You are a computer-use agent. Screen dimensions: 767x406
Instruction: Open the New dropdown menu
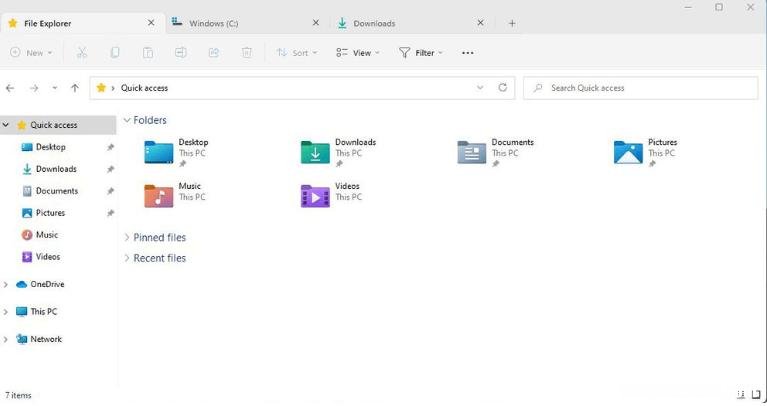[x=31, y=52]
